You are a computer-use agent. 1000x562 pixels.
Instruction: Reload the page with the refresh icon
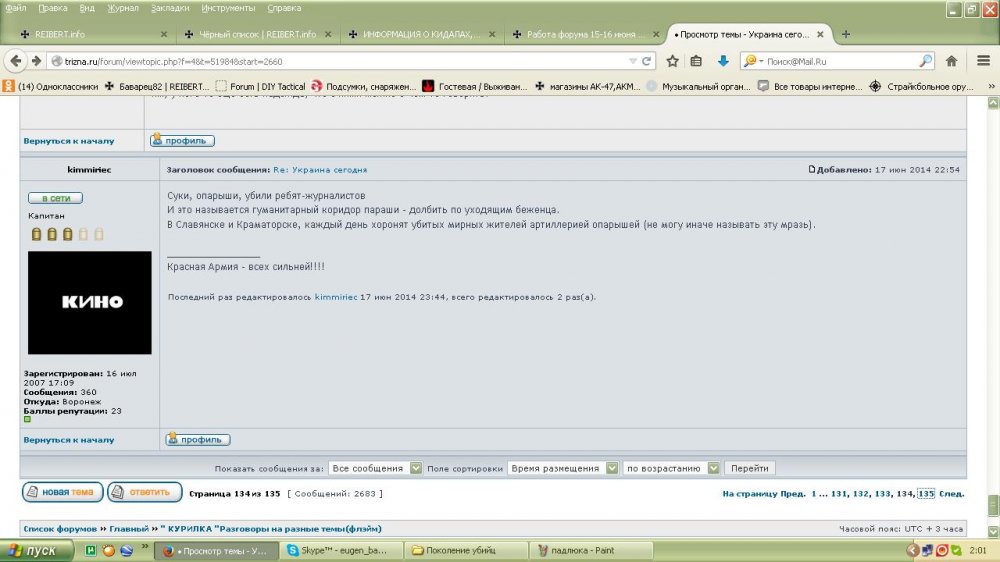coord(648,61)
